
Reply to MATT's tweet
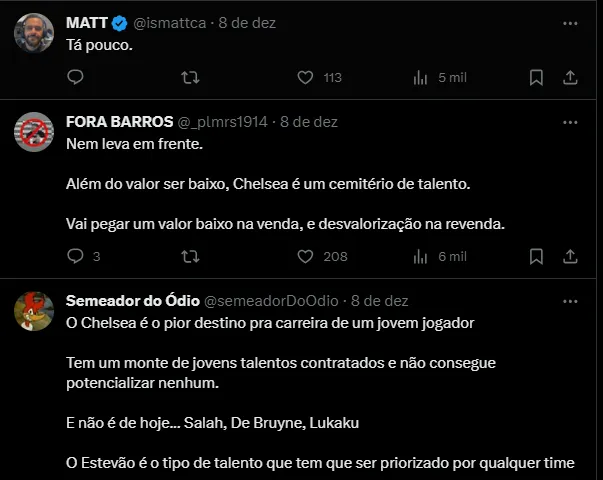click(75, 77)
